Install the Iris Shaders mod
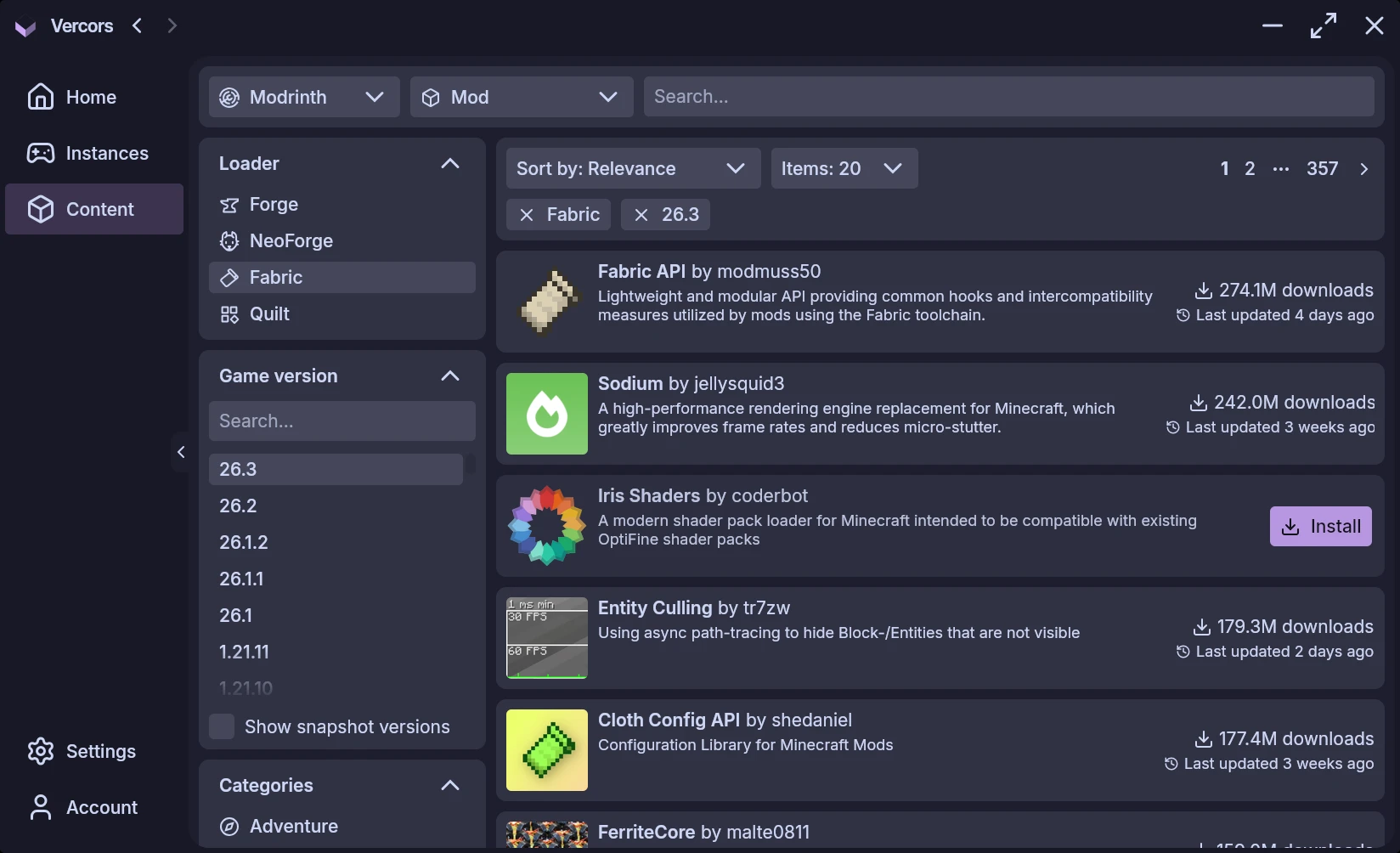 tap(1321, 526)
